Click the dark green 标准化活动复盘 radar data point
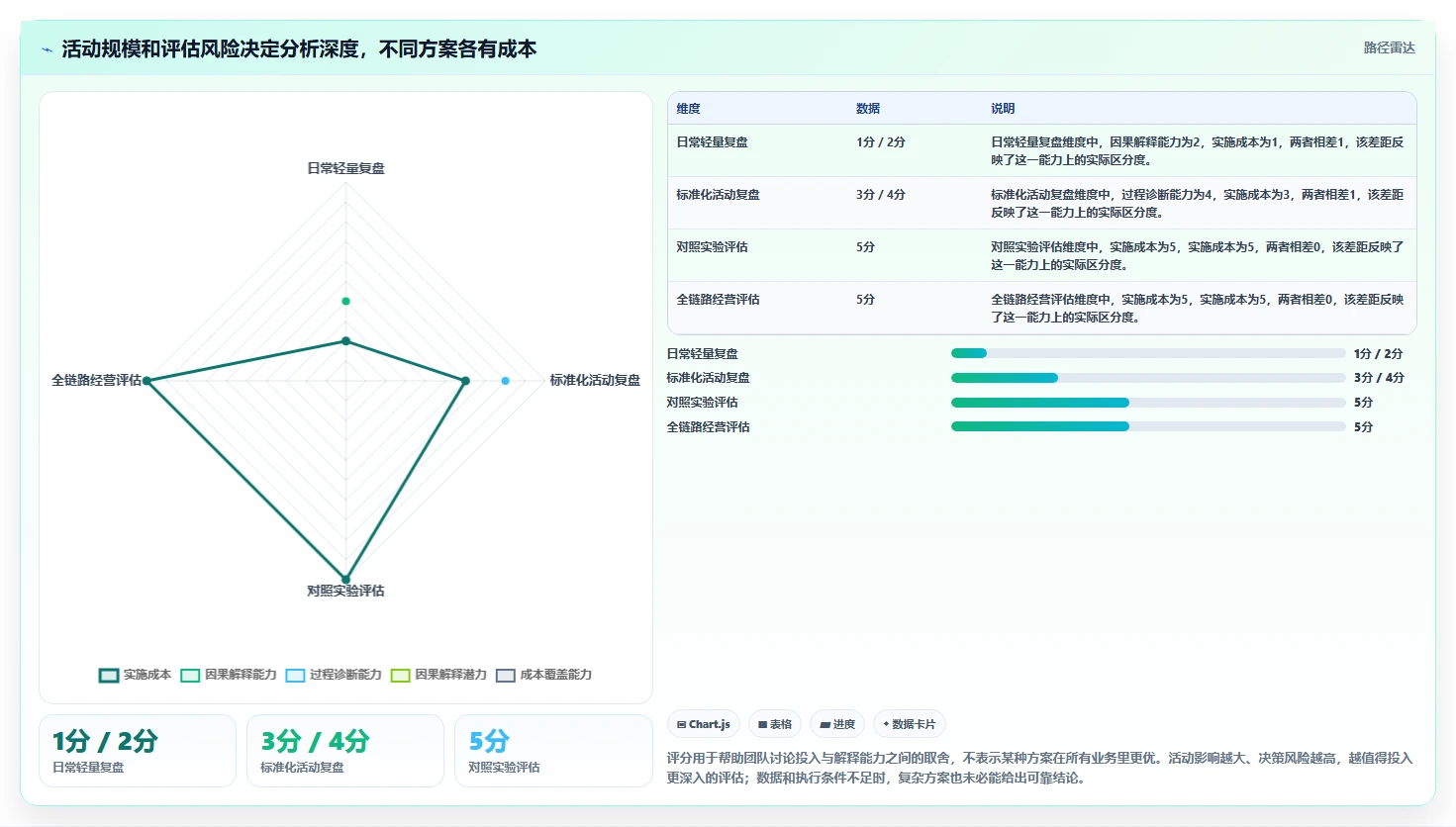 click(465, 381)
